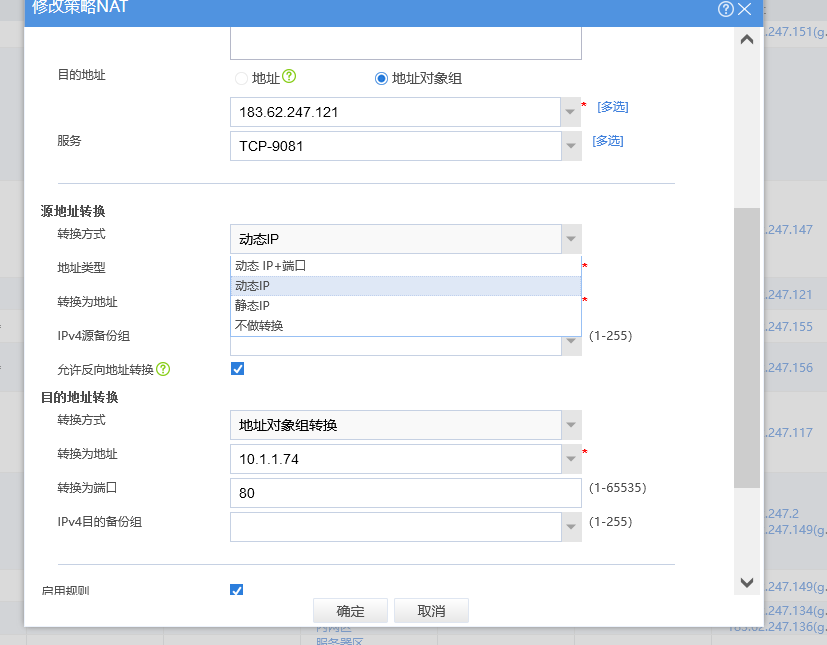Viewport: 827px width, 645px height.
Task: Expand the 183.62.247.121 destination address dropdown
Action: click(x=571, y=111)
